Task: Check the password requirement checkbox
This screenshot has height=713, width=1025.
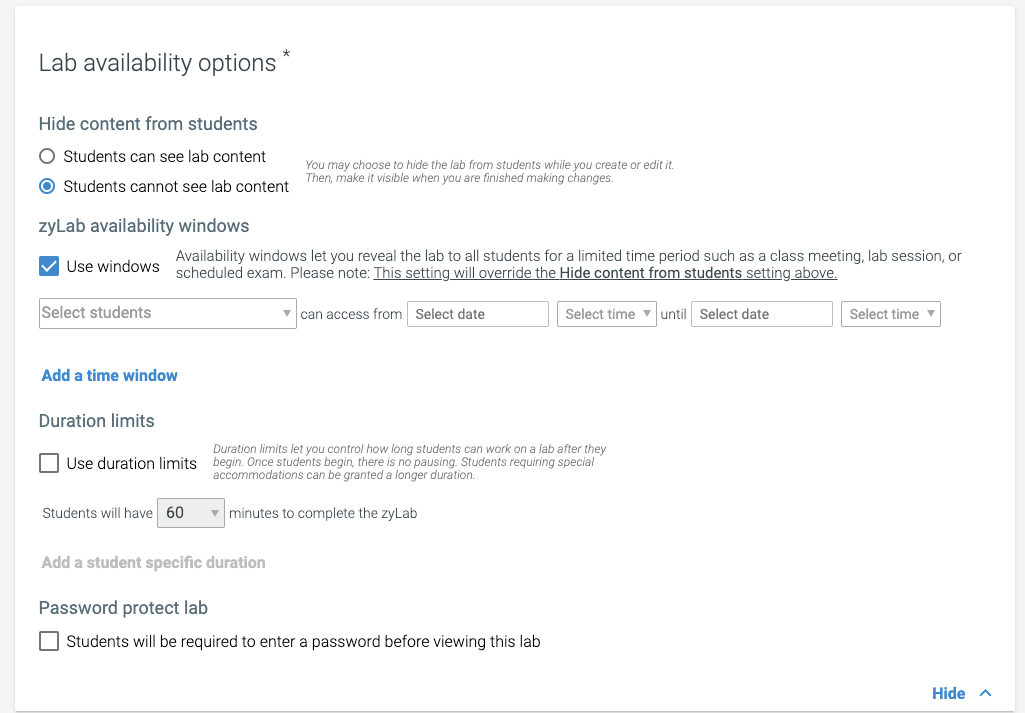Action: pos(49,641)
